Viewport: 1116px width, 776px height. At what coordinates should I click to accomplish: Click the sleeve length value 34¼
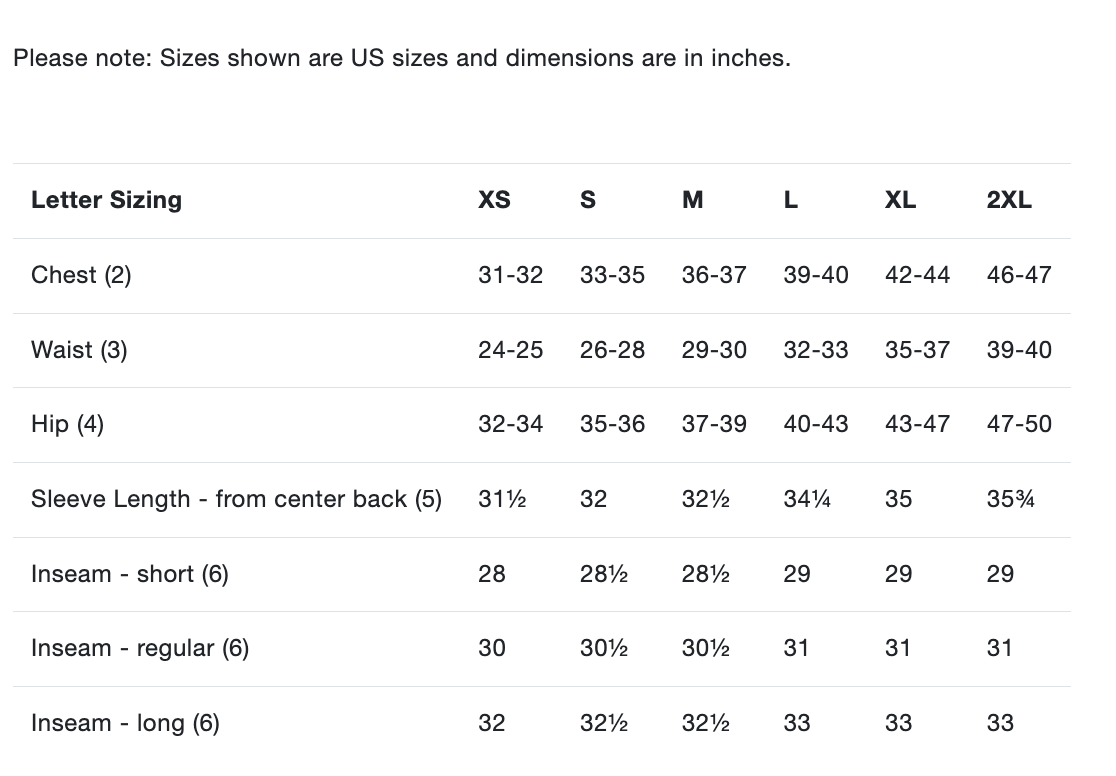point(807,499)
